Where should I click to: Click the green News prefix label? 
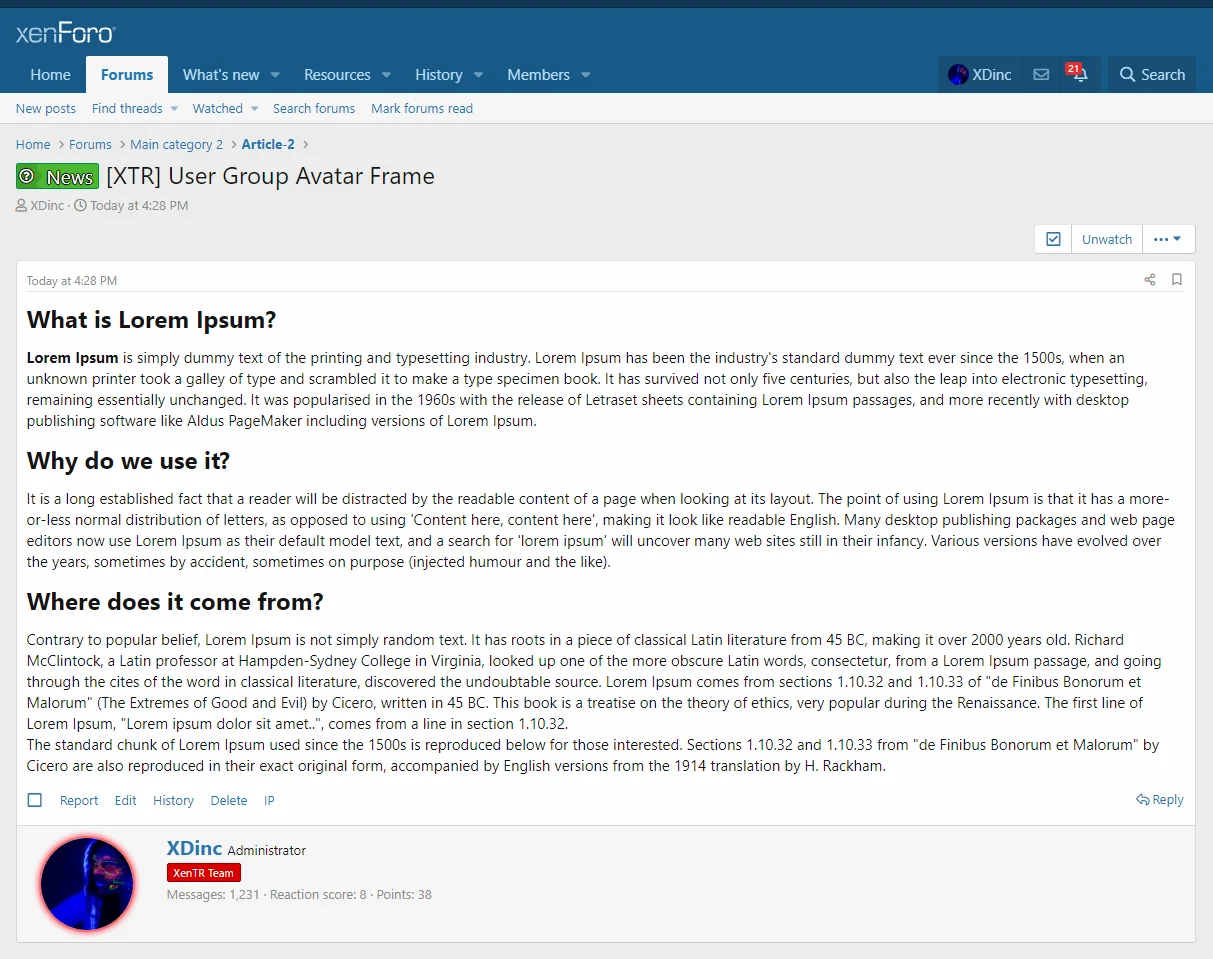point(57,177)
